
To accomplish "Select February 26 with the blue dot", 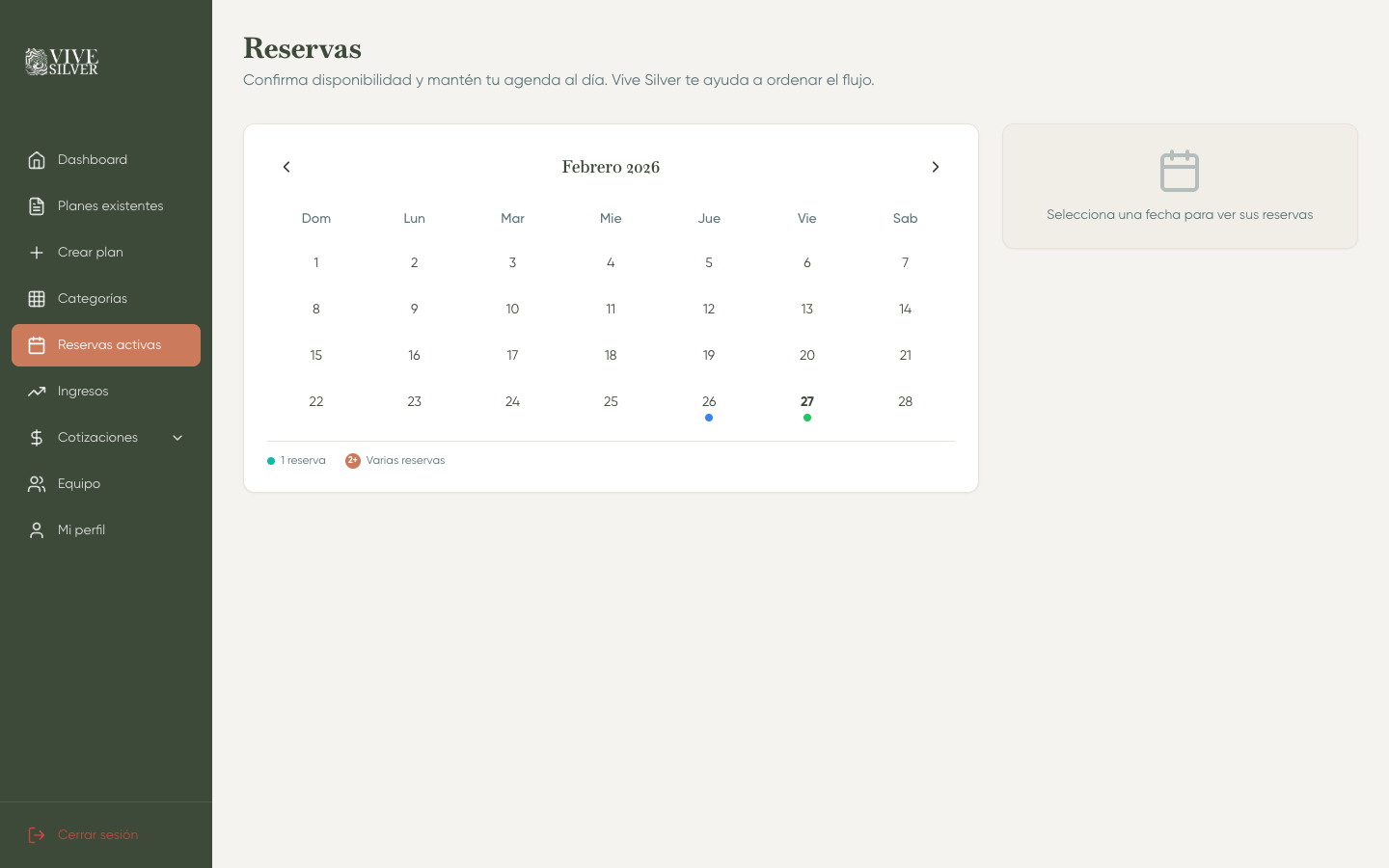I will [x=709, y=402].
